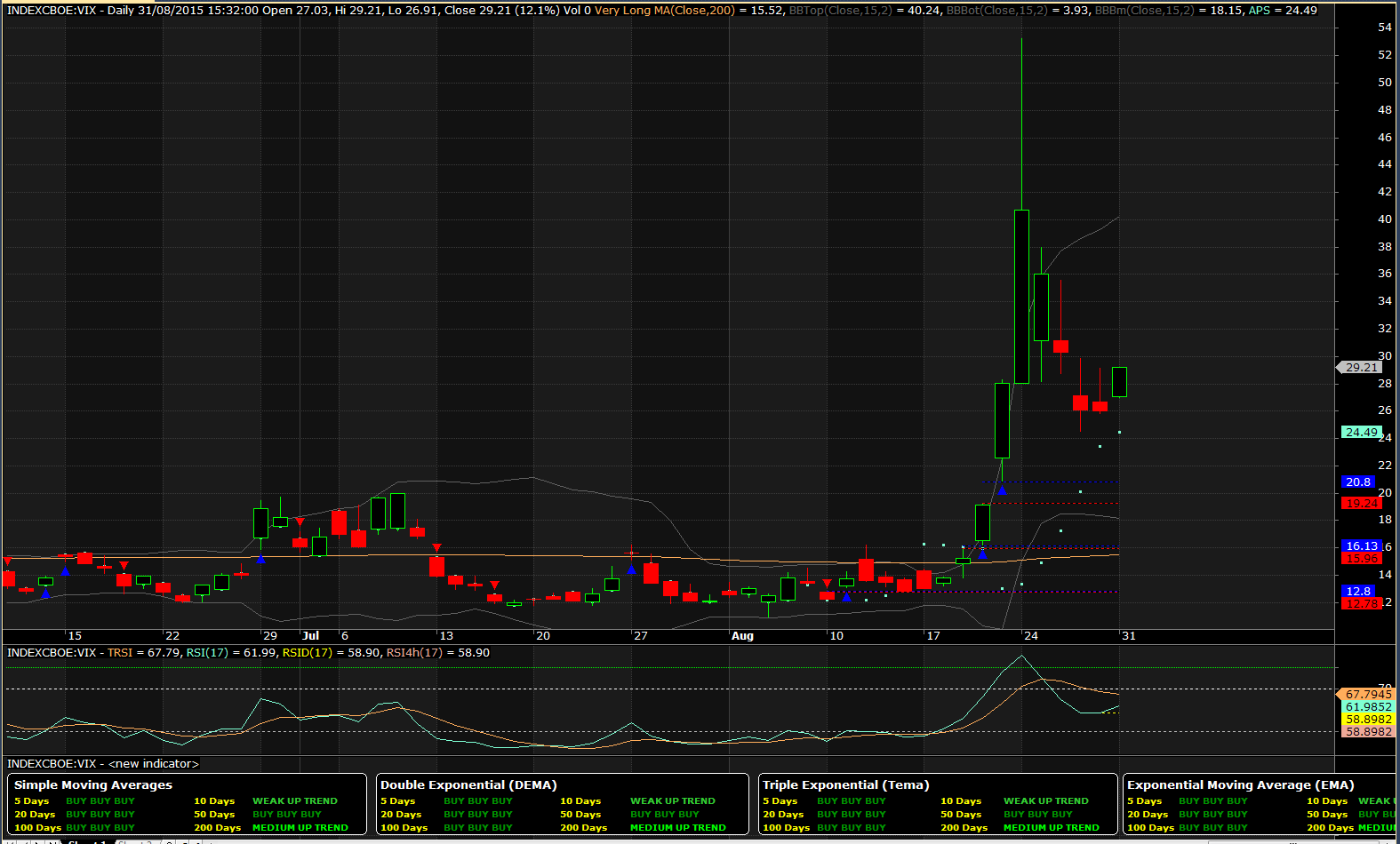Screen dimensions: 1400x844
Task: Click the Double Exponential (DEMA) panel heading
Action: [x=468, y=785]
